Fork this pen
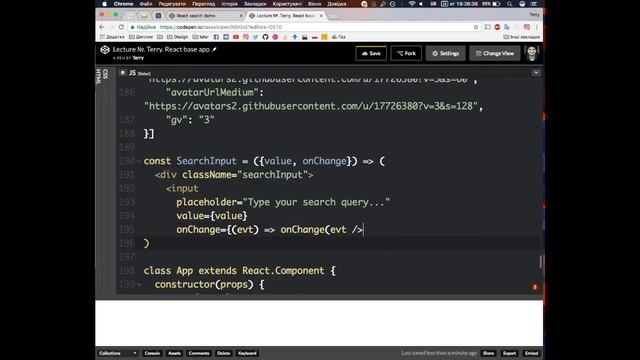 coord(406,53)
